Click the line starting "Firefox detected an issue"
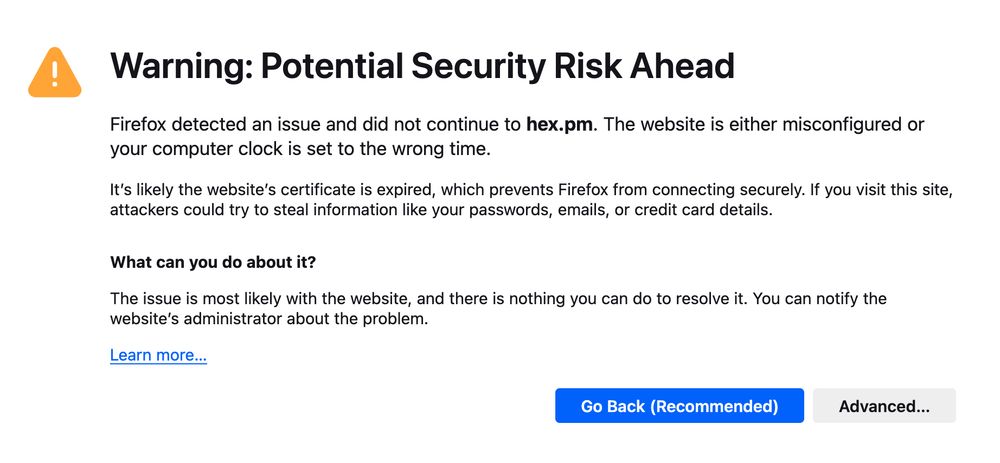Screen dimensions: 1000x463 pyautogui.click(x=517, y=124)
